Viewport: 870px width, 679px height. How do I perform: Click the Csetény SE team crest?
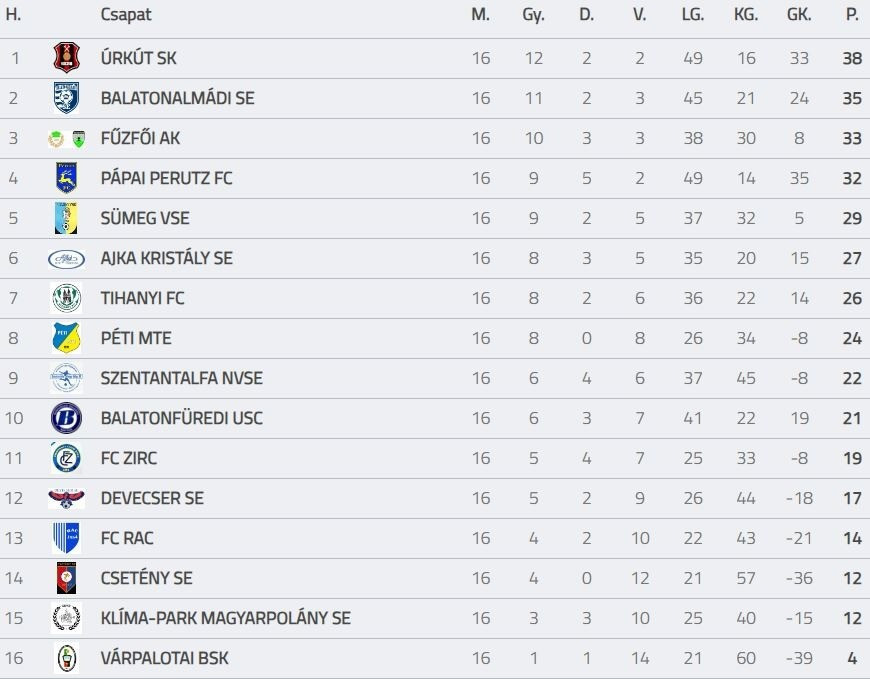click(66, 578)
